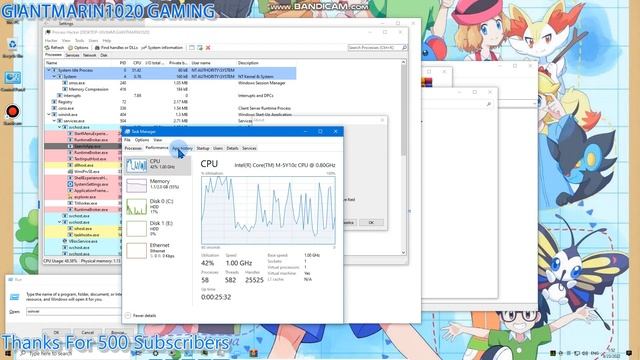640x360 pixels.
Task: Open Task Manager Options menu
Action: click(x=142, y=140)
